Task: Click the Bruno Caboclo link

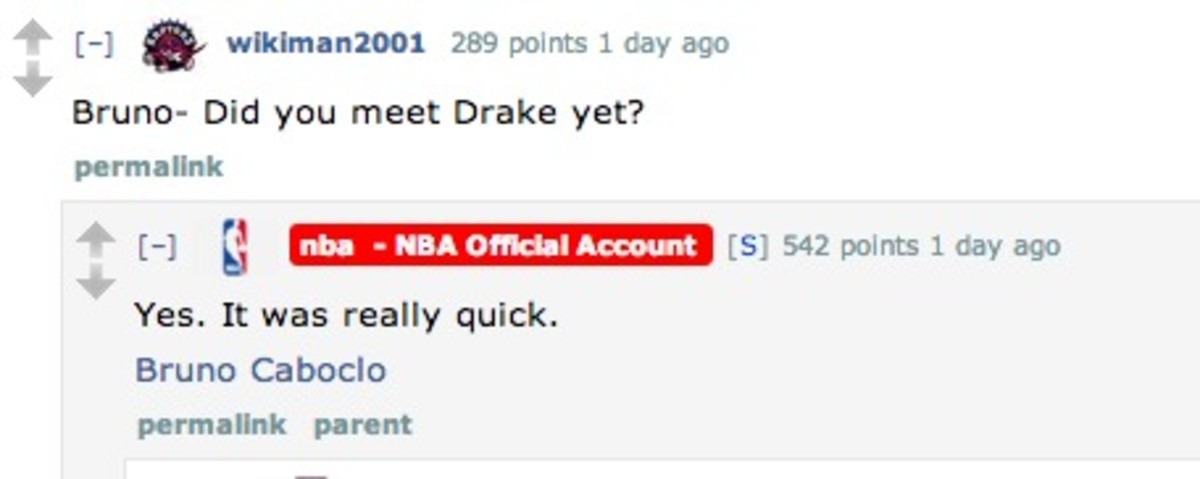Action: 260,370
